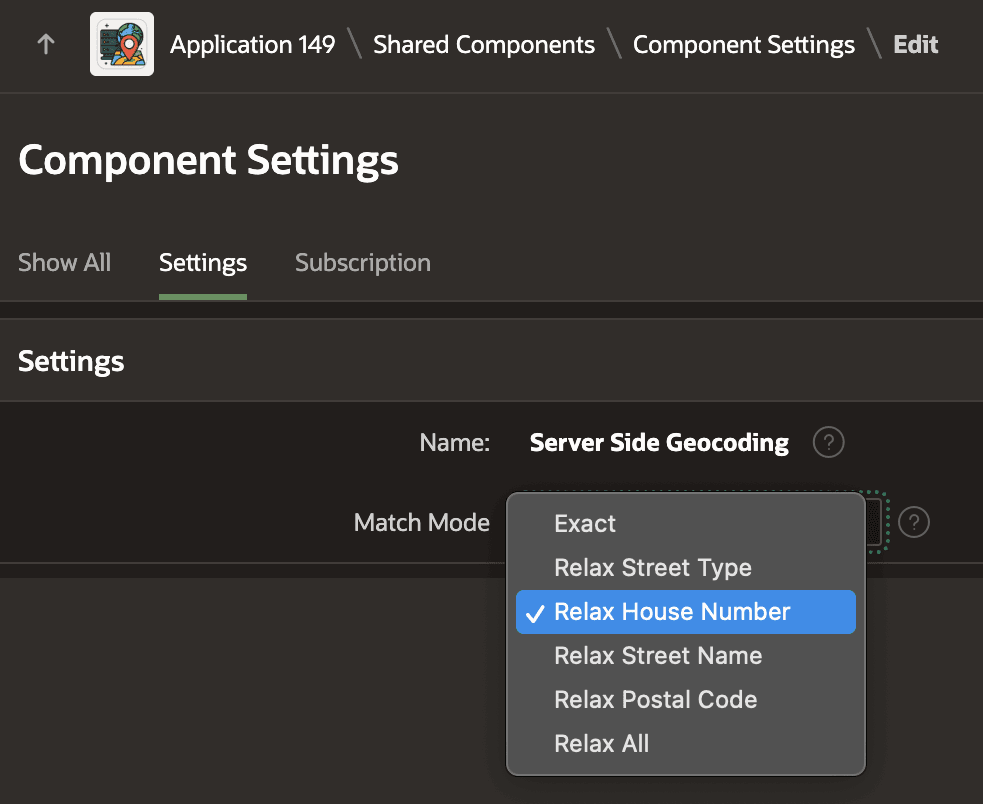Image resolution: width=983 pixels, height=804 pixels.
Task: Click the Match Mode field label
Action: 421,522
